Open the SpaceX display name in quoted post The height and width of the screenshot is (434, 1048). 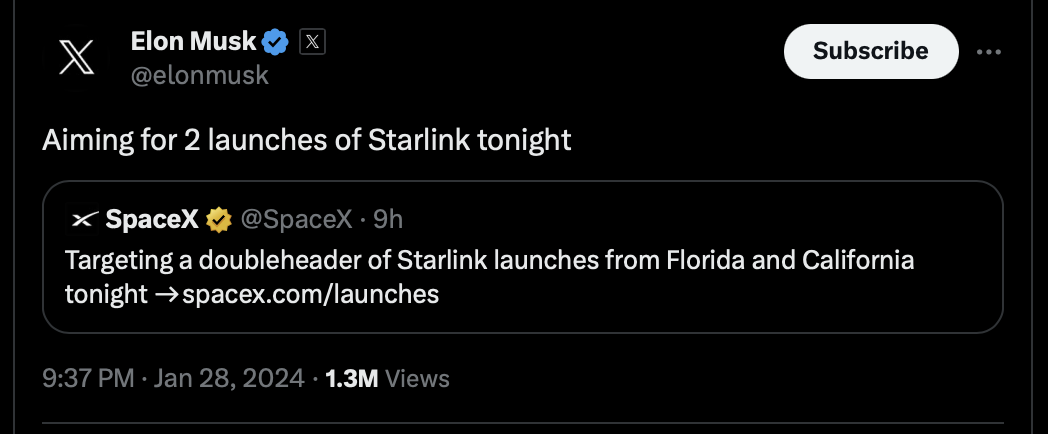[x=152, y=219]
